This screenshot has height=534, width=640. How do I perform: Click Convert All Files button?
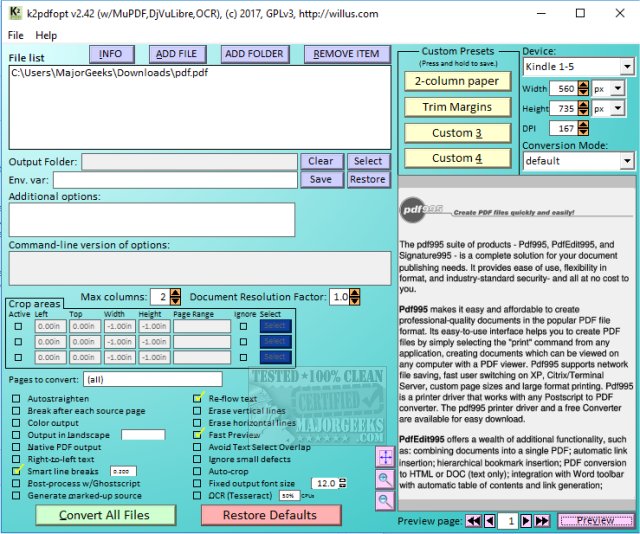[x=105, y=515]
